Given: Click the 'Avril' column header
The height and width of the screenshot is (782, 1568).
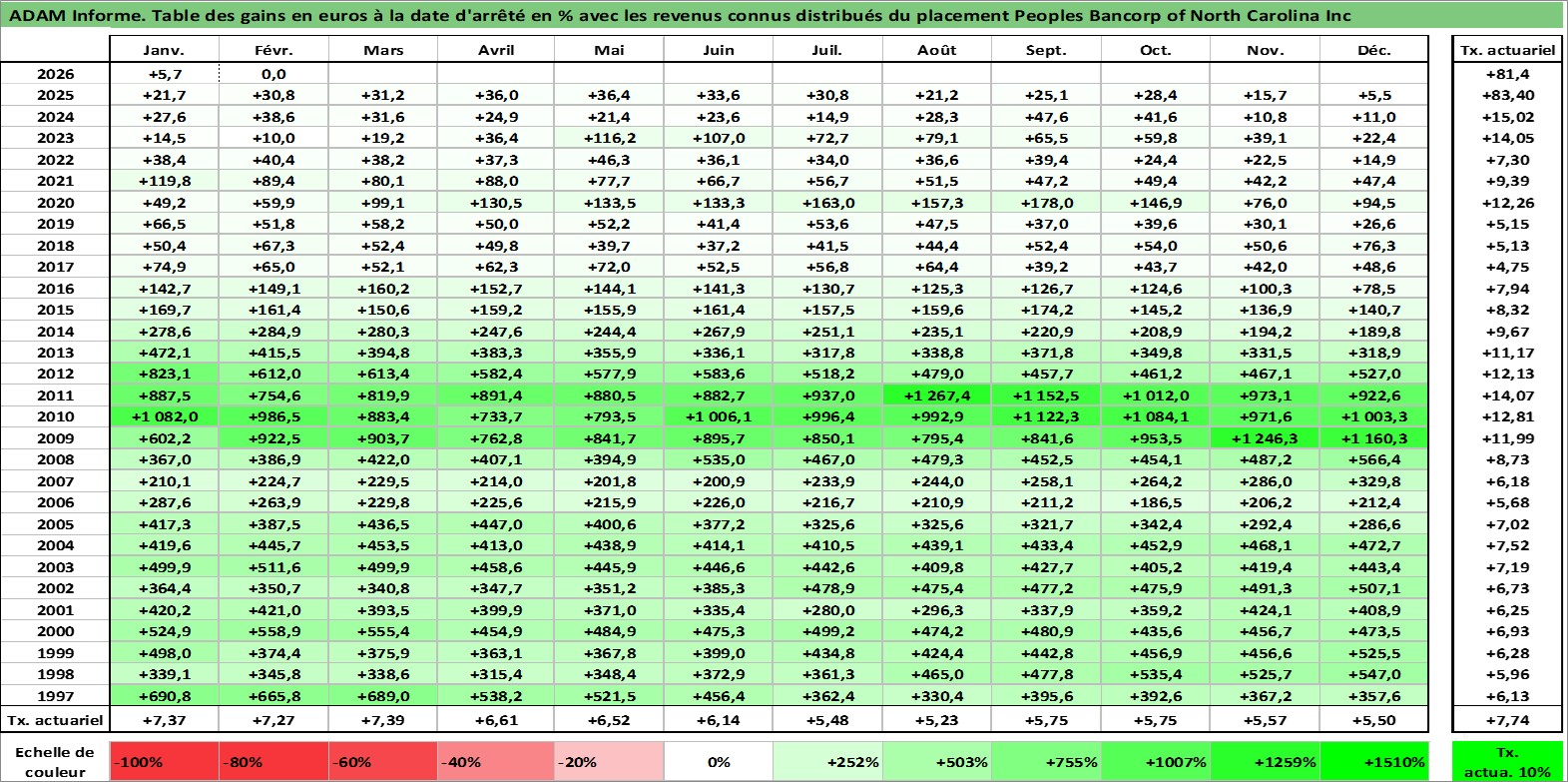Looking at the screenshot, I should [x=496, y=50].
